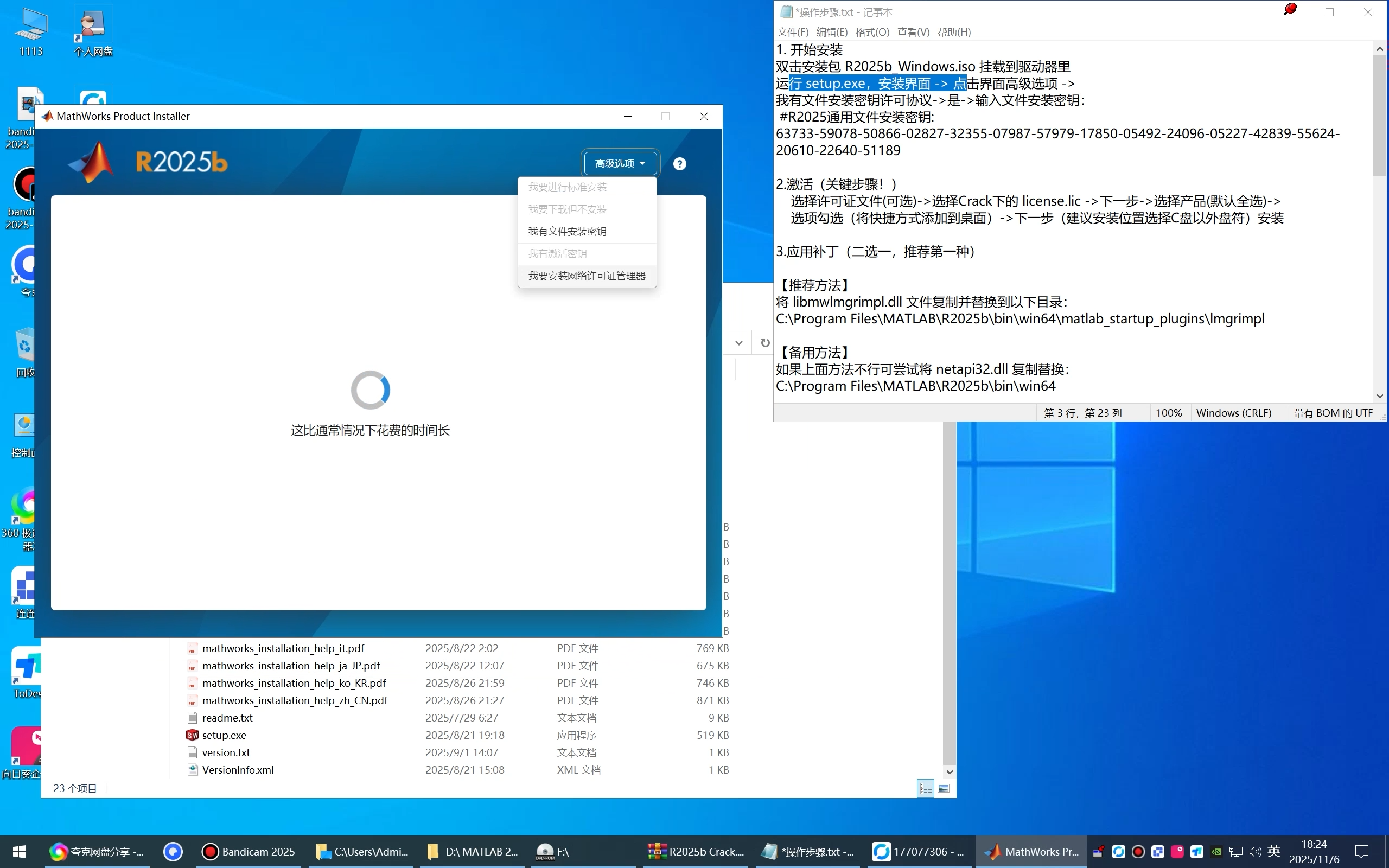Expand the address bar history chevron
1389x868 pixels.
pos(738,343)
